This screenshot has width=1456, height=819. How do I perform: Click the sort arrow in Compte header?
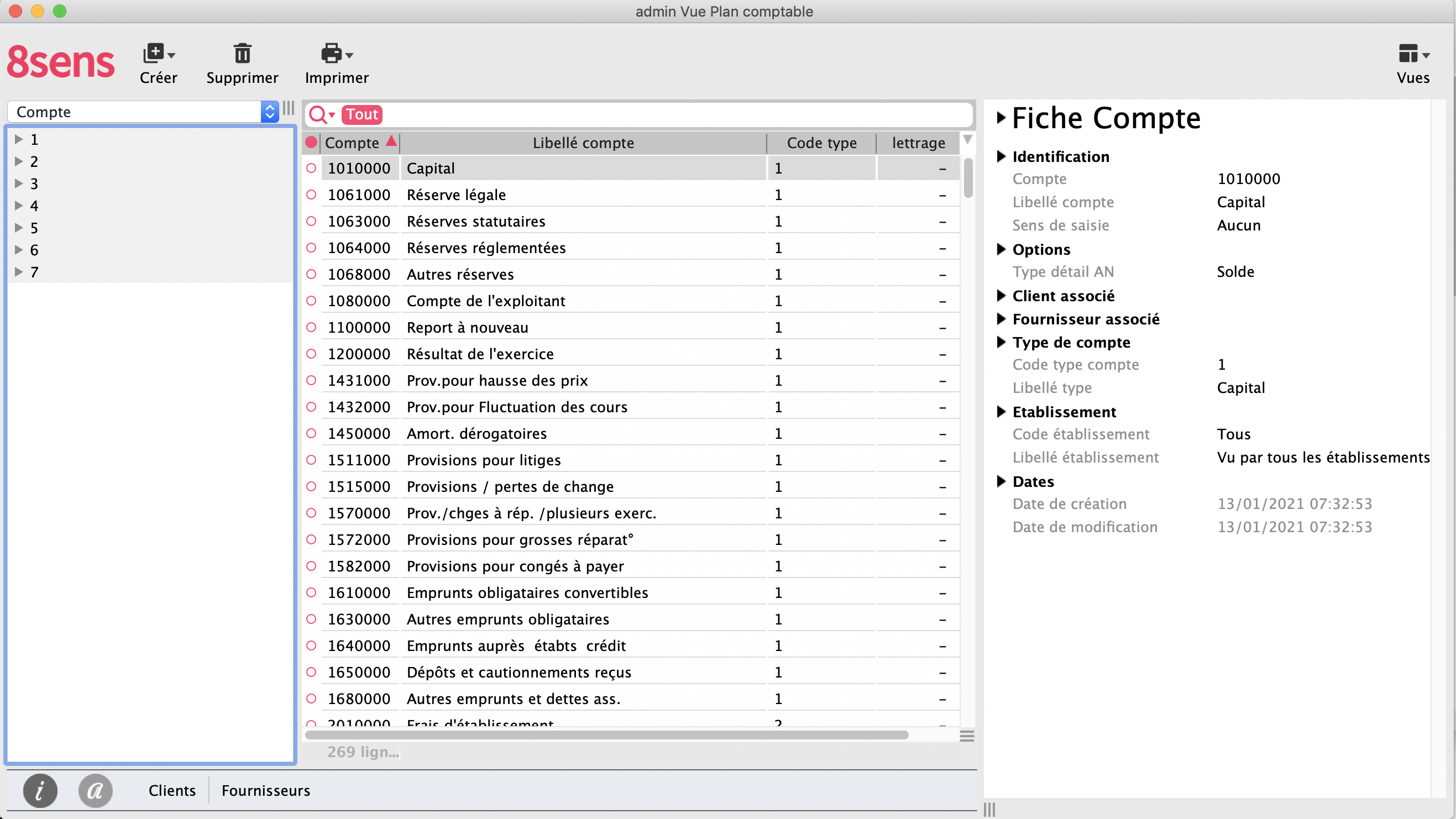(x=391, y=141)
